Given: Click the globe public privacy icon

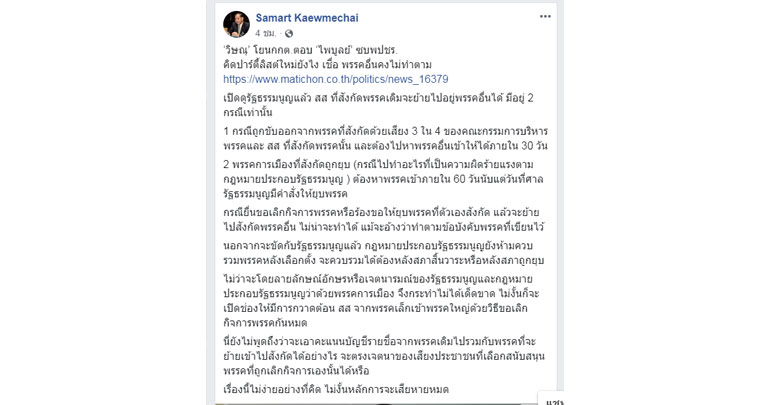Looking at the screenshot, I should [289, 34].
